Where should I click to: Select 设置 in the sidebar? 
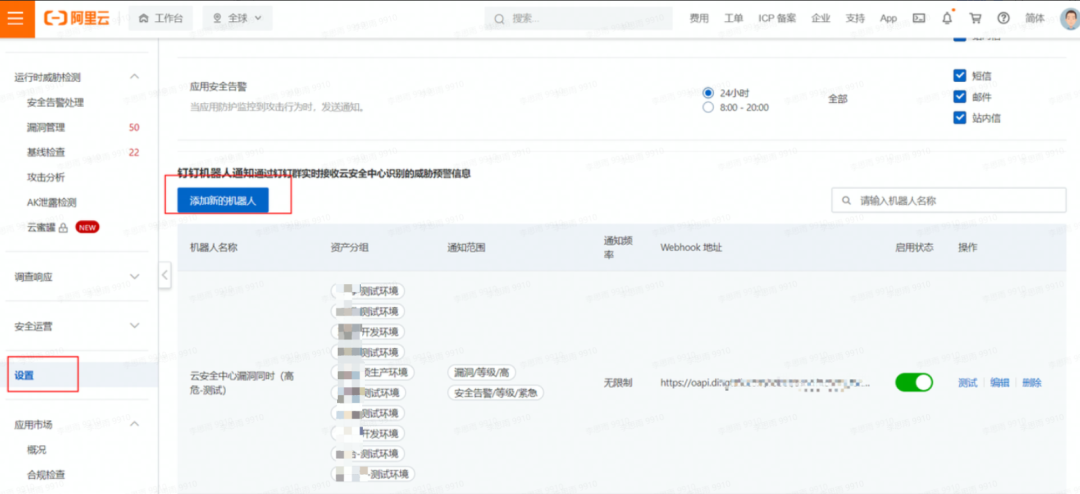(x=25, y=376)
